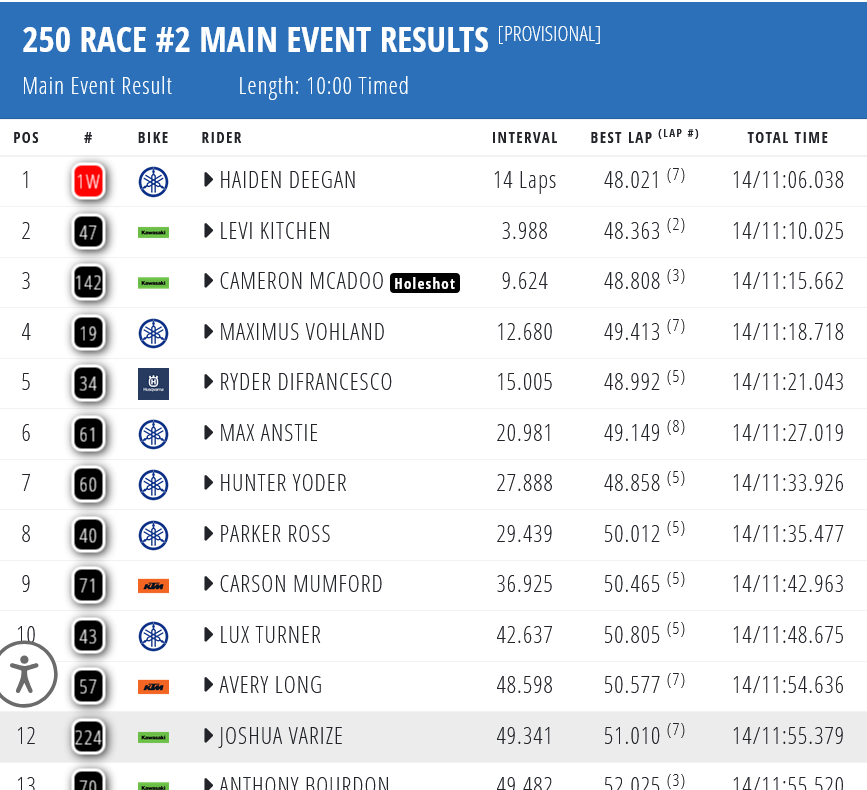Click Carson Mumford's KTM bike logo
The height and width of the screenshot is (790, 867).
coord(153,585)
